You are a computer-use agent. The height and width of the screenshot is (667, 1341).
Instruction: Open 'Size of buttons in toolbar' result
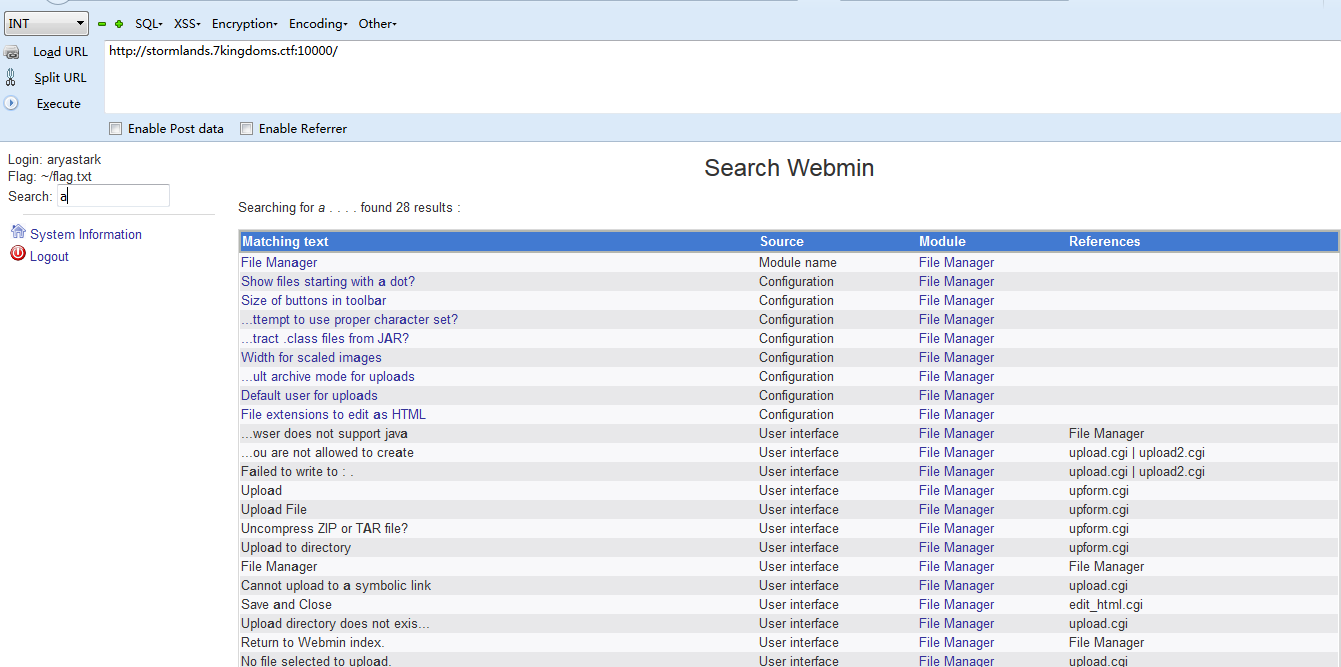click(313, 301)
